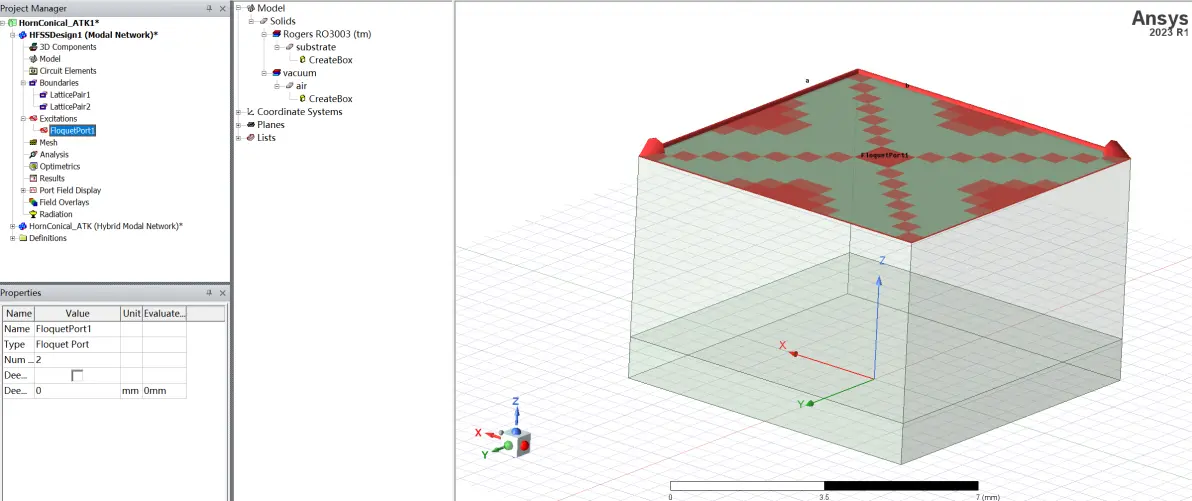
Task: Collapse the Boundaries tree node
Action: [x=24, y=83]
